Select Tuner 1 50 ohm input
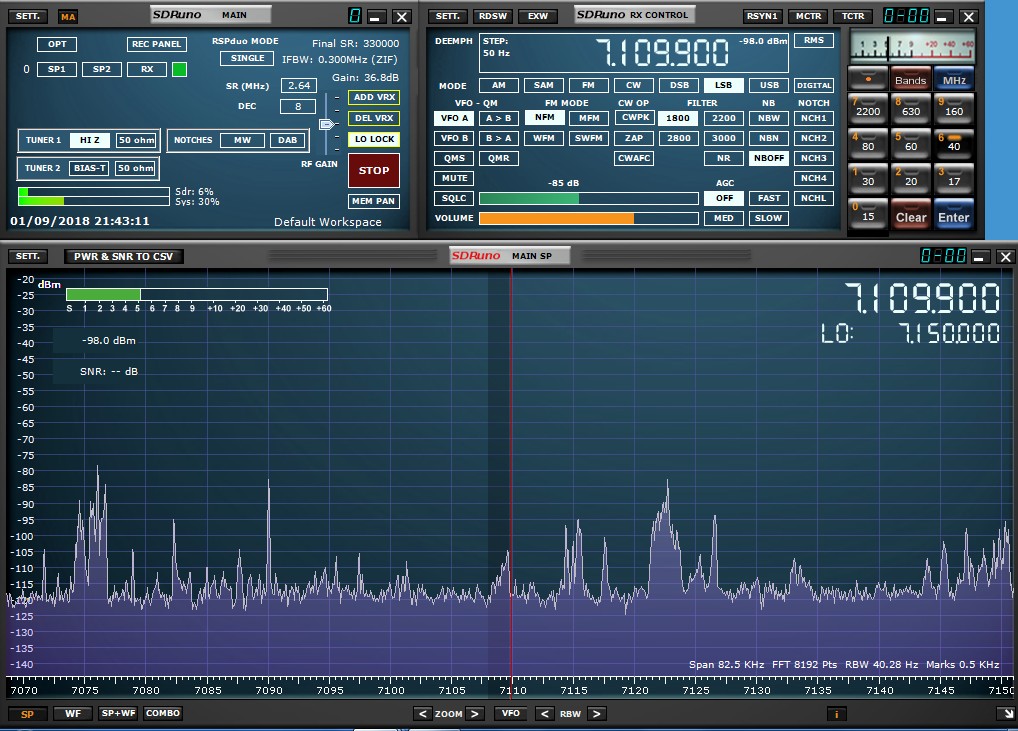Viewport: 1018px width, 731px height. click(136, 140)
